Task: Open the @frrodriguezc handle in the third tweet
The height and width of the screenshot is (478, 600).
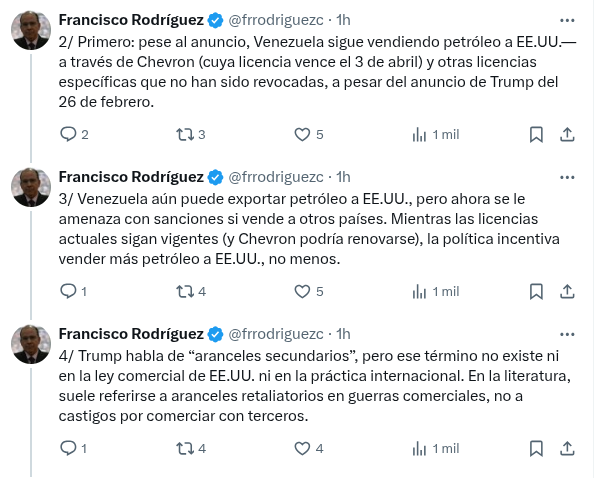Action: 276,333
